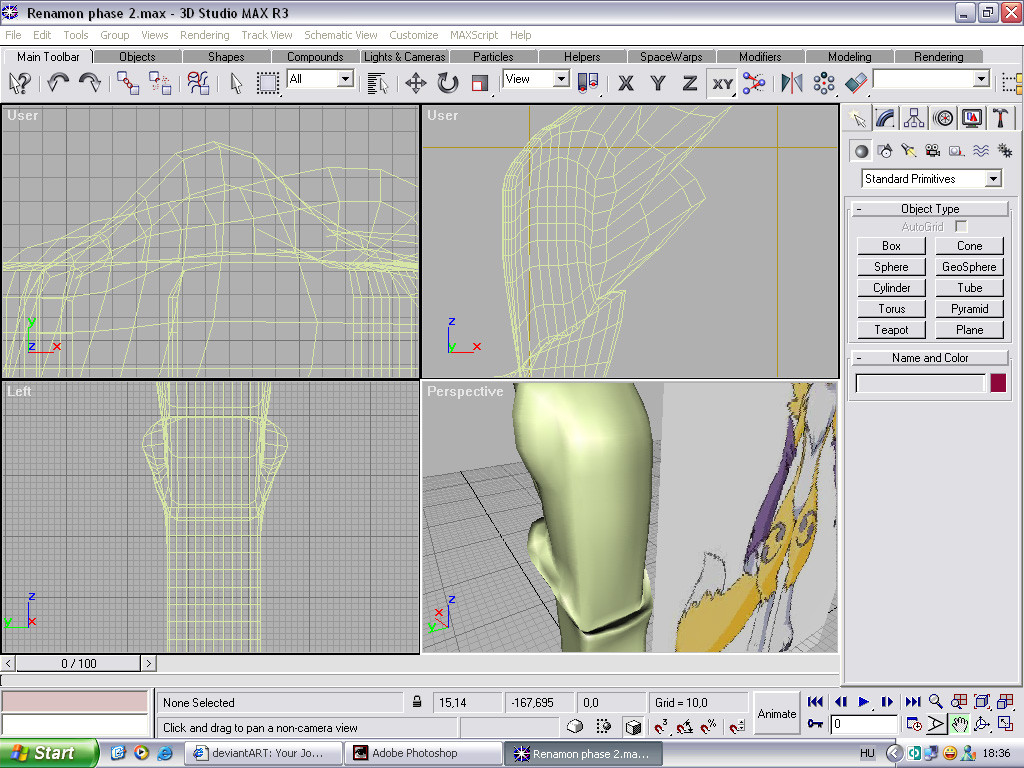The width and height of the screenshot is (1024, 768).
Task: Click the GeoSphere primitive button
Action: (969, 266)
